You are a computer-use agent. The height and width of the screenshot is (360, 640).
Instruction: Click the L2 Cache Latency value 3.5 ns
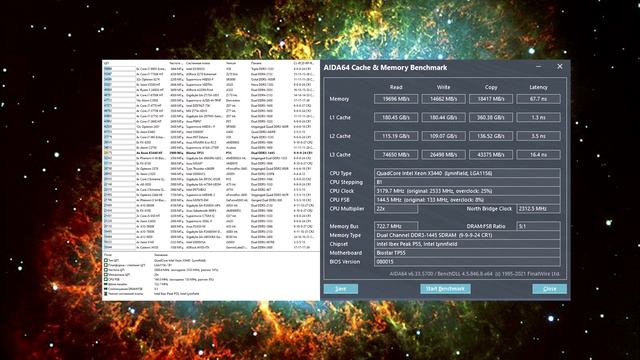pos(538,136)
